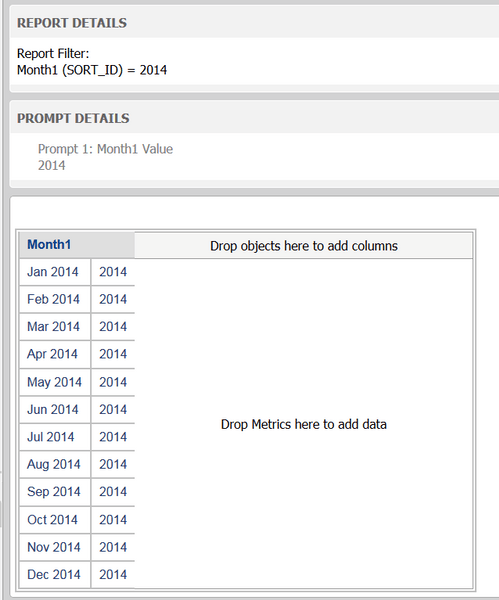Image resolution: width=499 pixels, height=600 pixels.
Task: Click the Drop objects here columns zone
Action: 304,246
